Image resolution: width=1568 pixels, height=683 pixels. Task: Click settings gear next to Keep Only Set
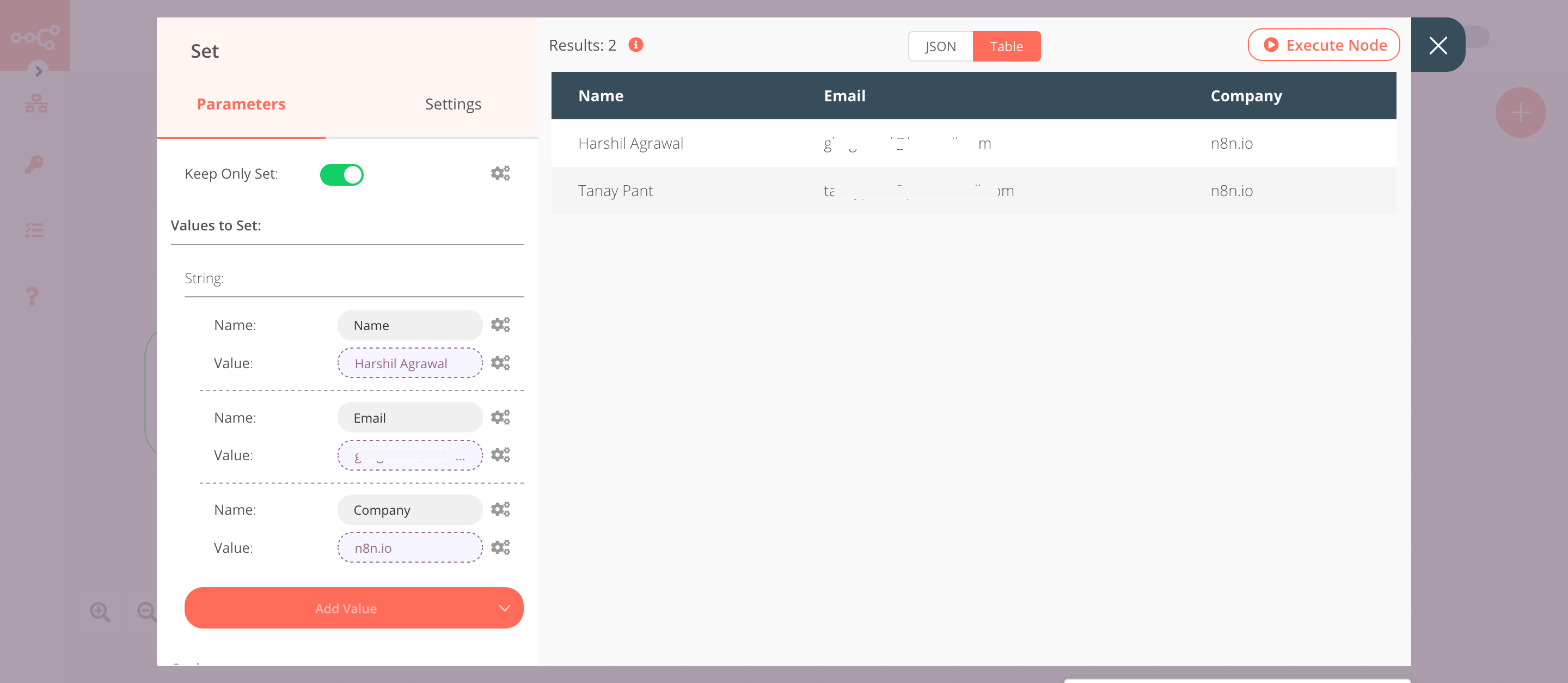[x=500, y=173]
